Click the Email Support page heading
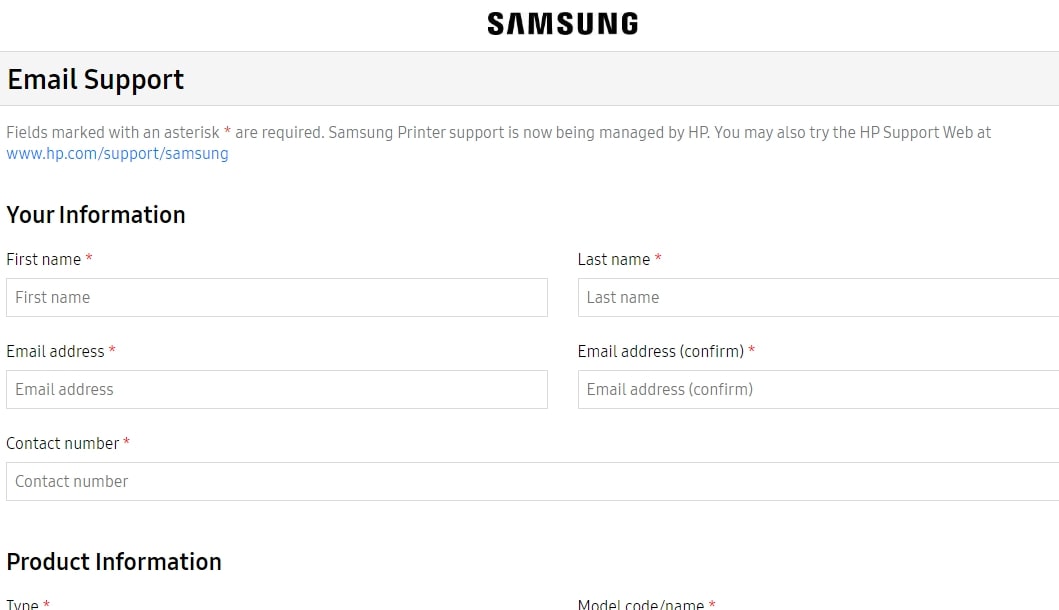 pos(95,80)
